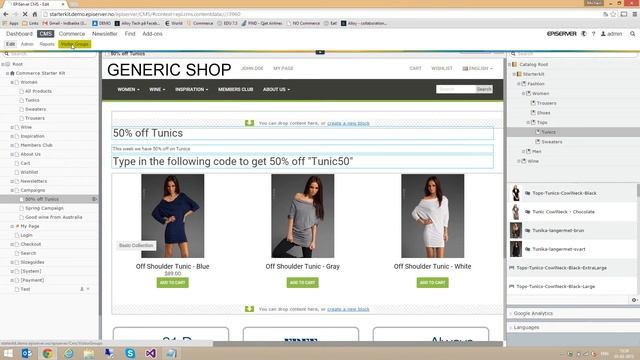Open the EPiServer help question mark
This screenshot has height=360, width=640.
coord(593,34)
